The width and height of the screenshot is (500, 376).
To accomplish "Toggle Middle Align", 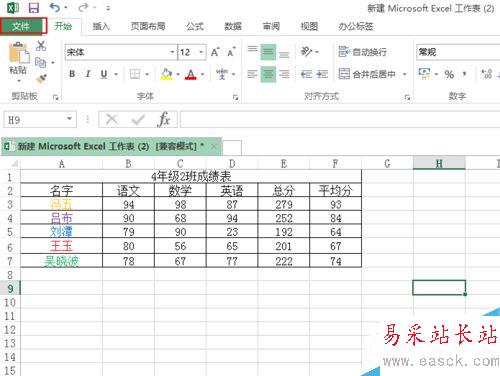I will 268,52.
